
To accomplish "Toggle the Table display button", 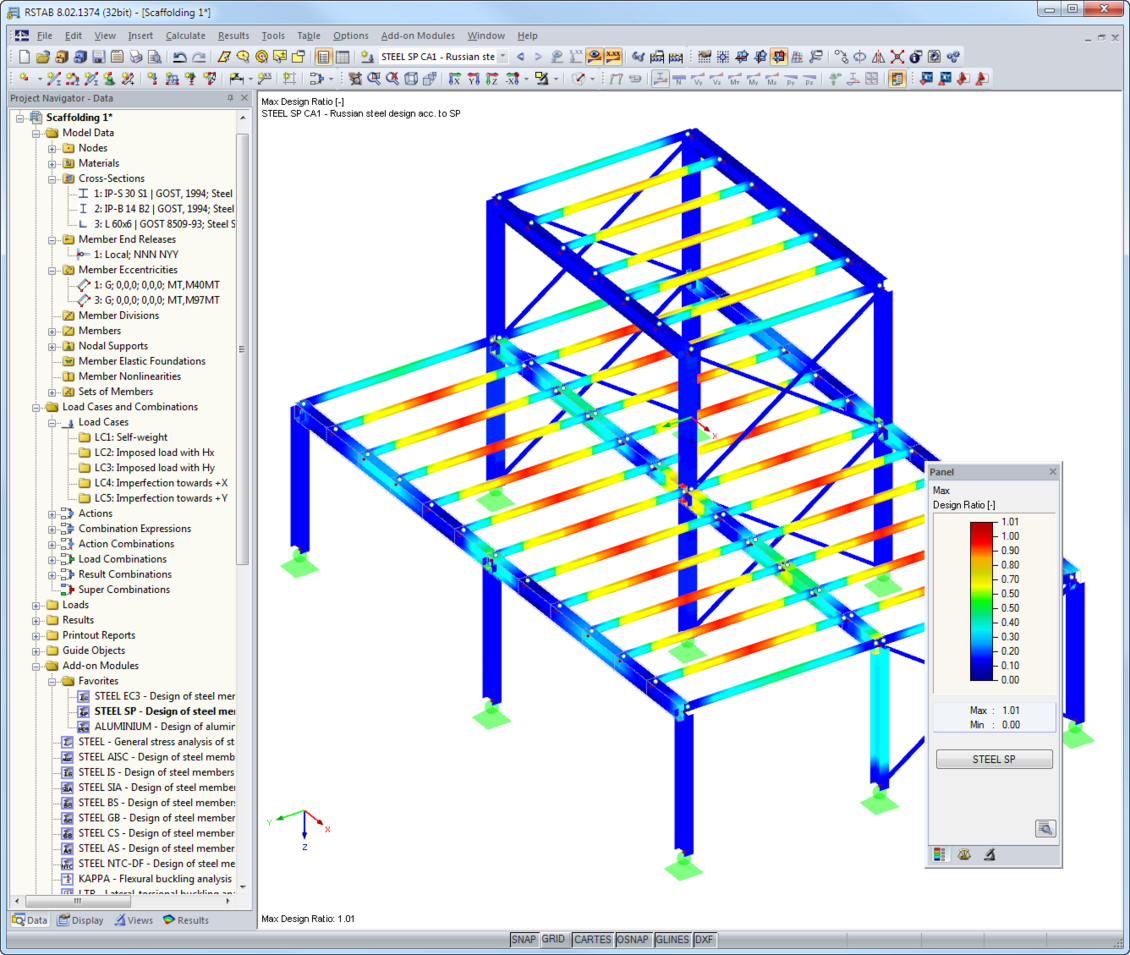I will point(342,57).
